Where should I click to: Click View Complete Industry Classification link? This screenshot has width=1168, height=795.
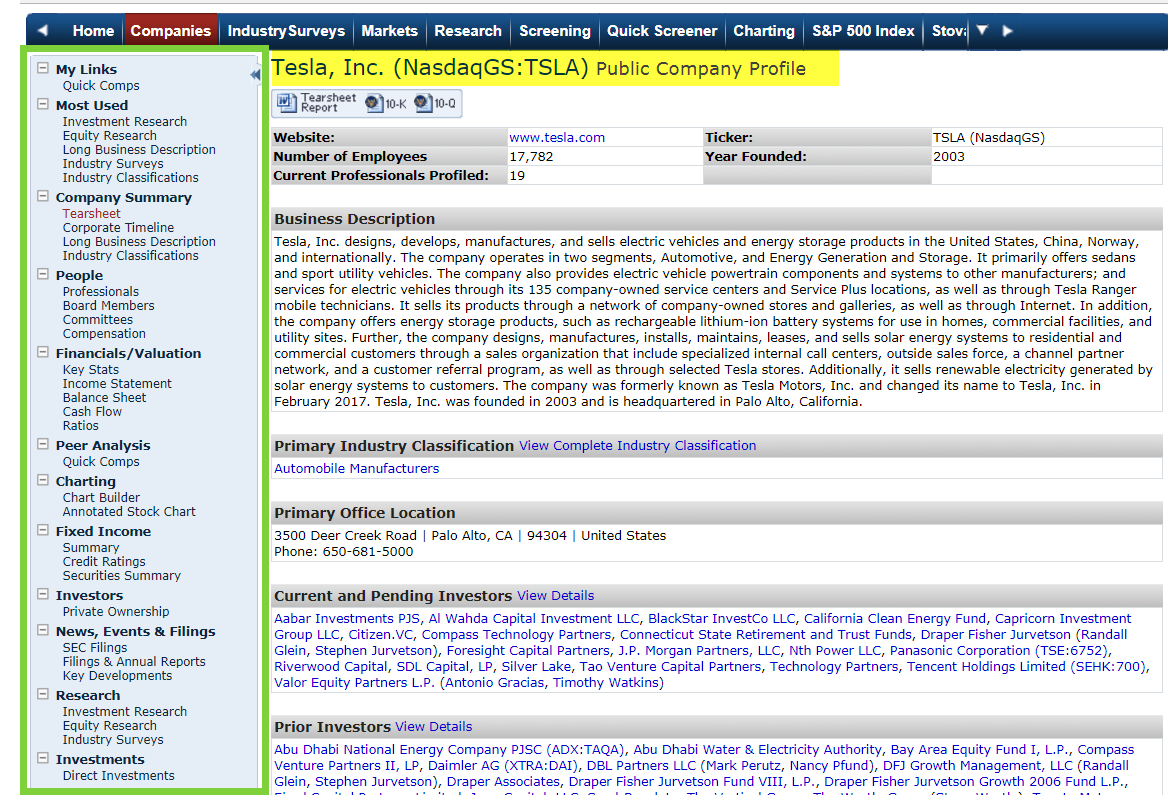638,446
